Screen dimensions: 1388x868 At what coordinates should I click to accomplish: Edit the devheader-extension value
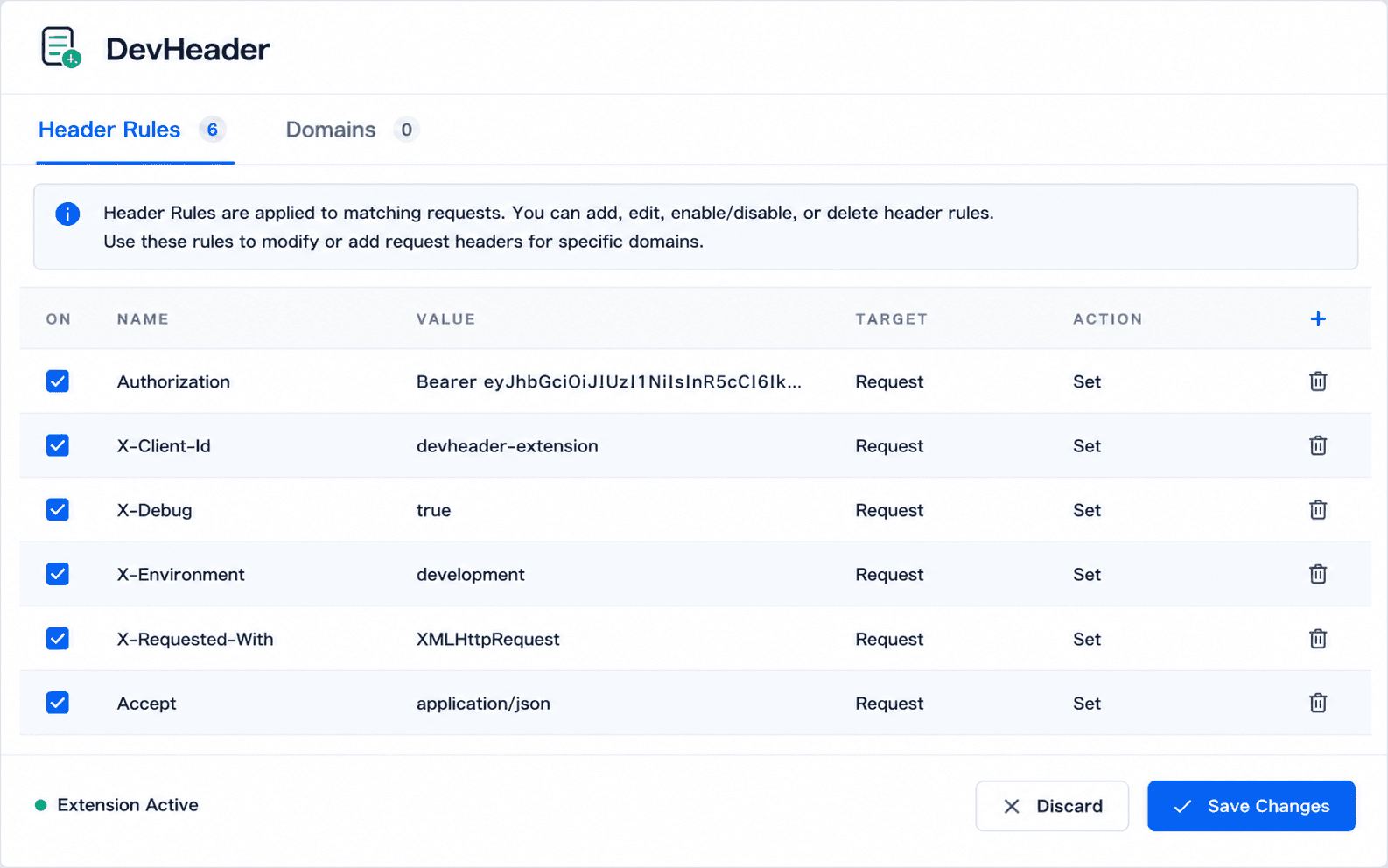coord(508,445)
